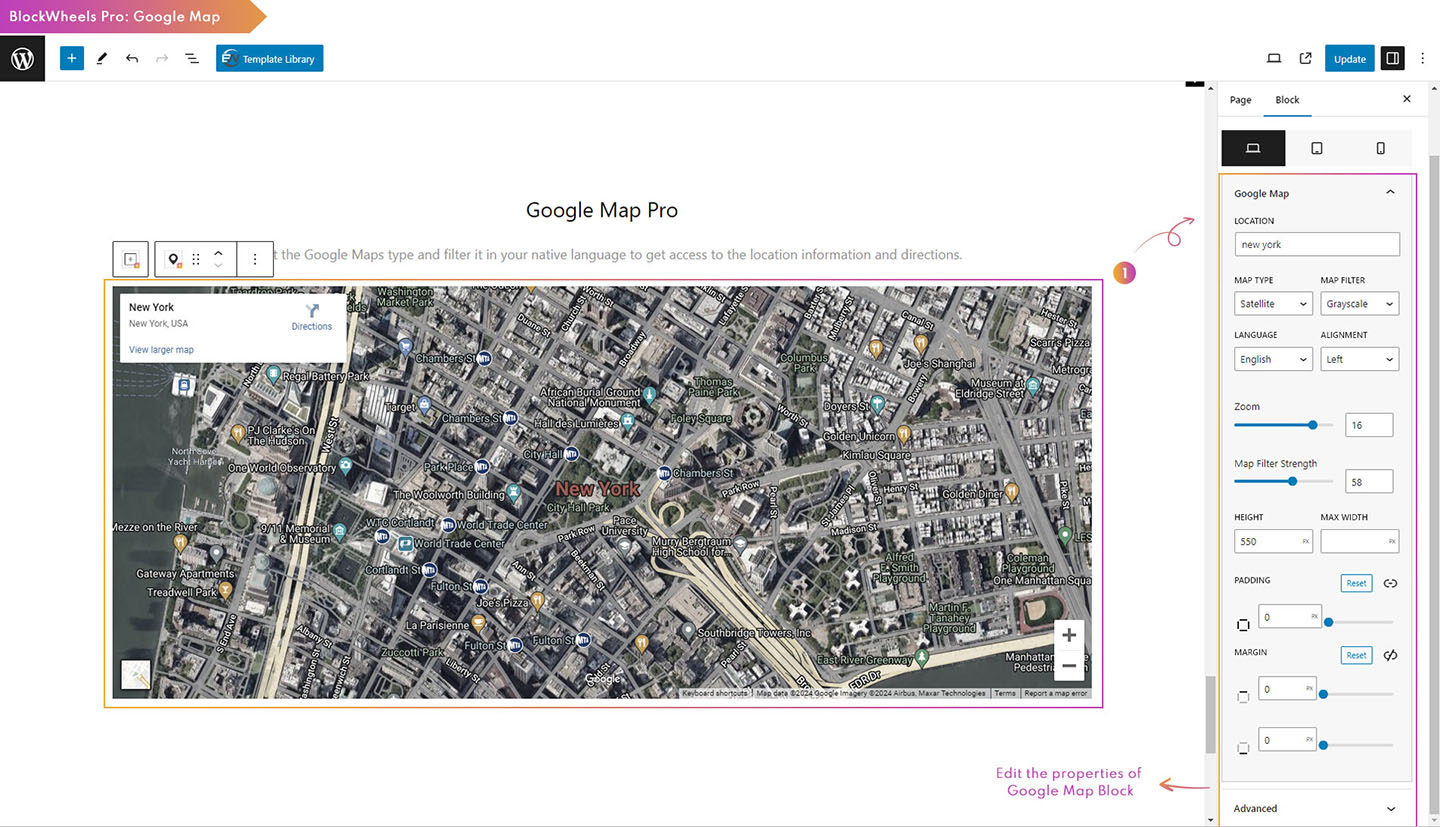Viewport: 1440px width, 827px height.
Task: Select the tablet device preview tab
Action: pyautogui.click(x=1316, y=148)
